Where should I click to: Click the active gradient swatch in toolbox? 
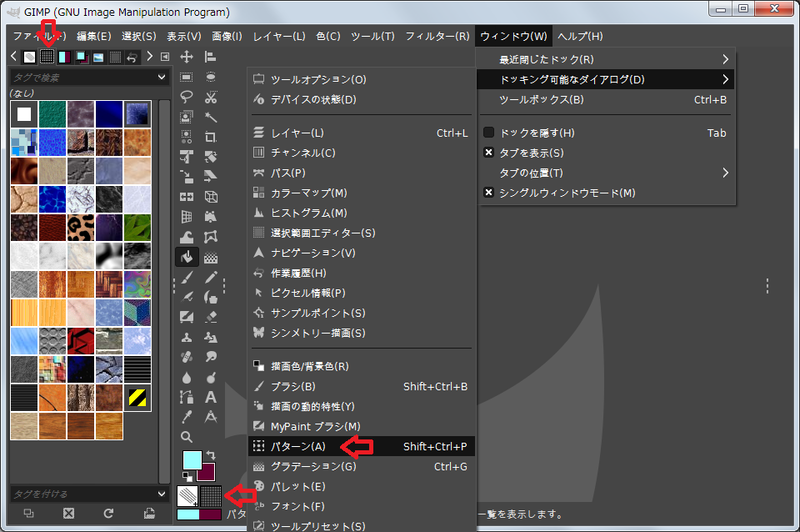(199, 514)
